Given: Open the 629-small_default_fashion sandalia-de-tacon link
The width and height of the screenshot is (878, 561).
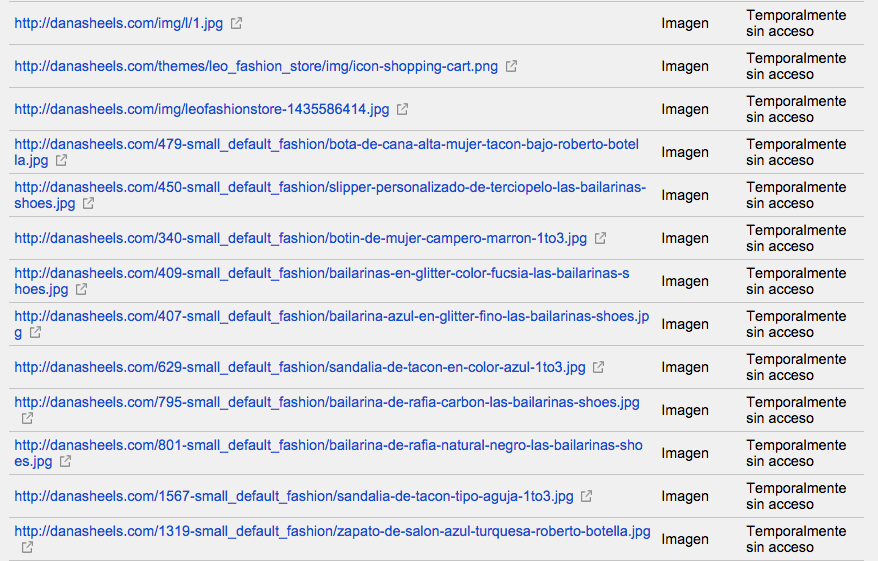Looking at the screenshot, I should pyautogui.click(x=300, y=367).
